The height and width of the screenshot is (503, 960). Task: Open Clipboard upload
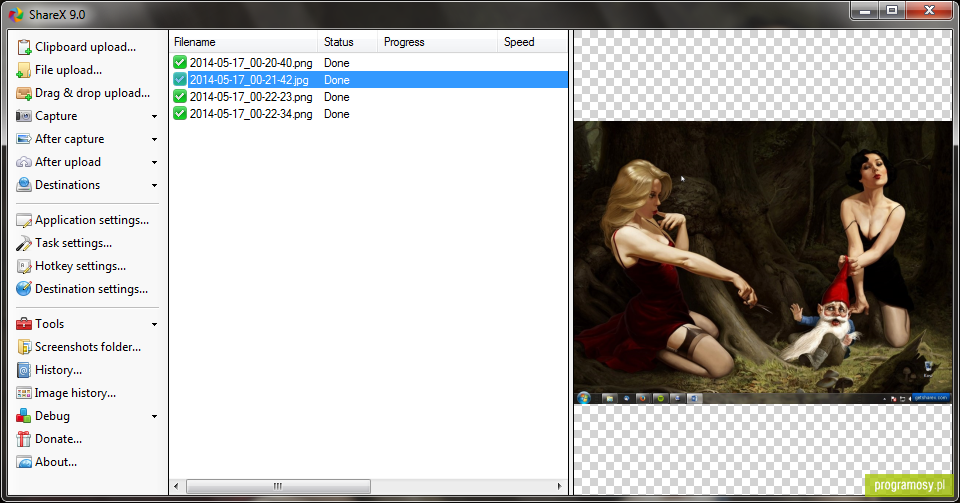pos(85,47)
